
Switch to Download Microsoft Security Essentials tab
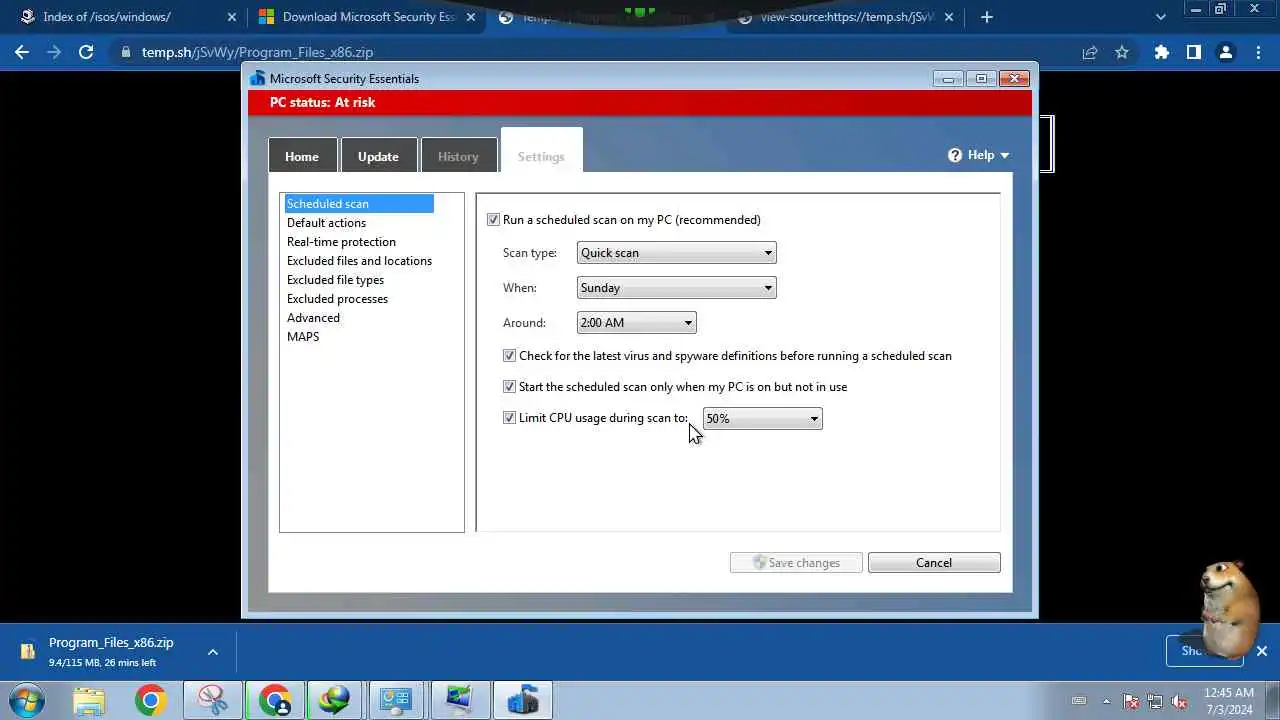[x=366, y=17]
